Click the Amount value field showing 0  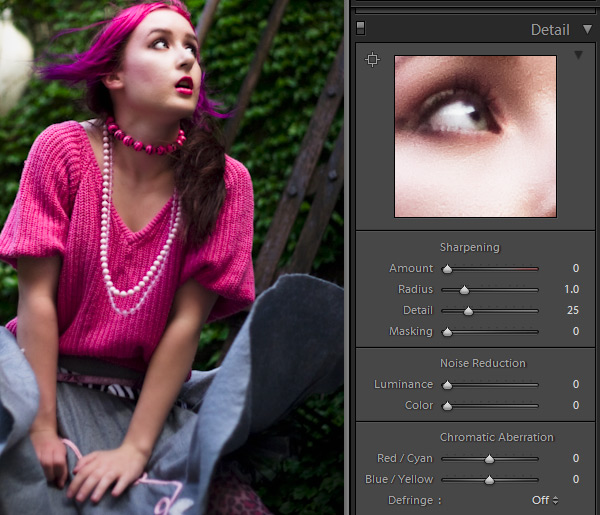pos(576,268)
